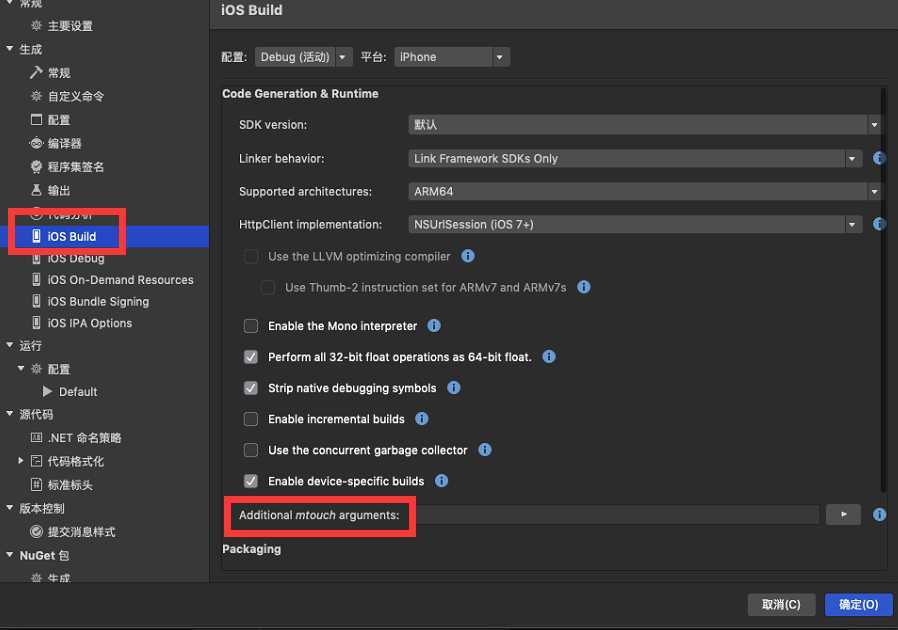This screenshot has height=630, width=898.
Task: Select 编译器 in the sidebar
Action: point(64,143)
